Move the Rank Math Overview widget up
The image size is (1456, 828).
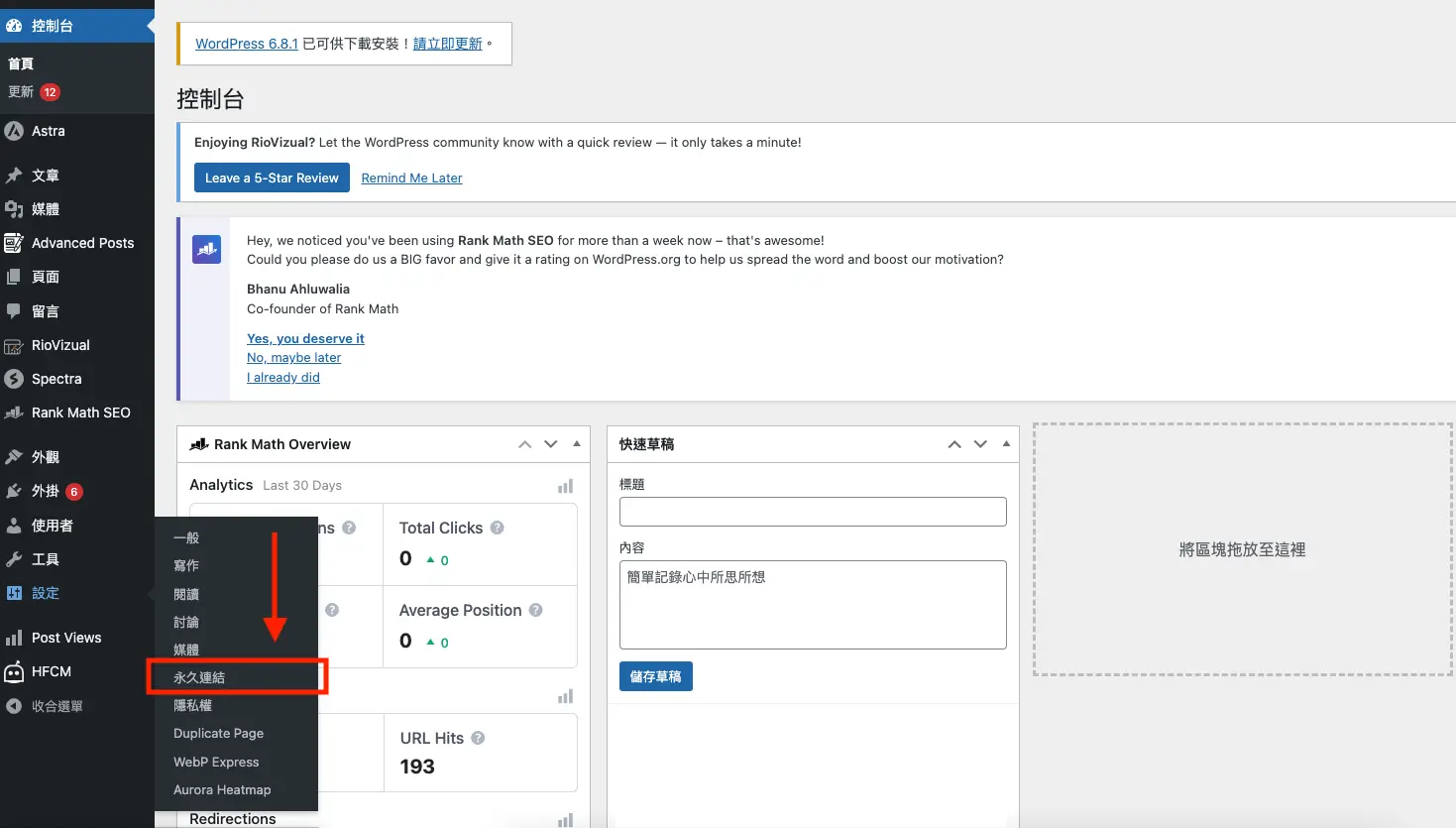pyautogui.click(x=525, y=444)
